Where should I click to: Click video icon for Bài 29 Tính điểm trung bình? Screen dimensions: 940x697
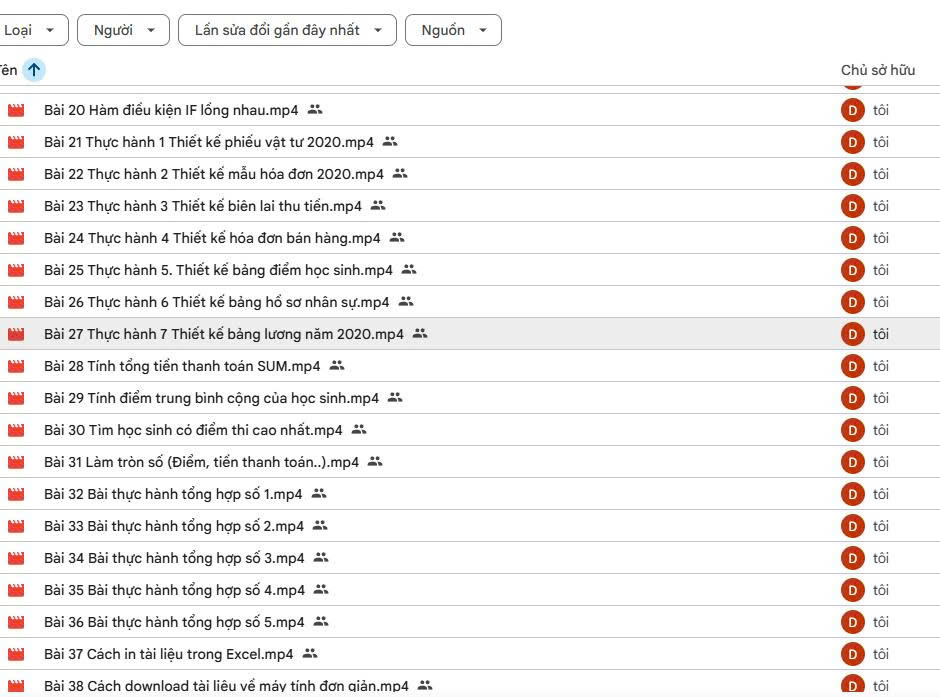point(16,398)
